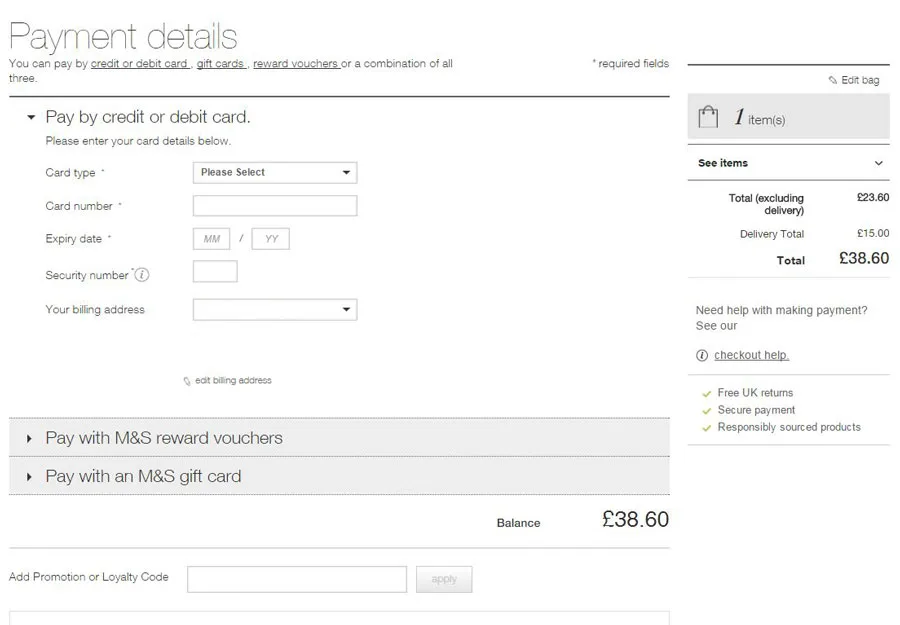Viewport: 900px width, 625px height.
Task: Follow the gift cards link
Action: 220,64
